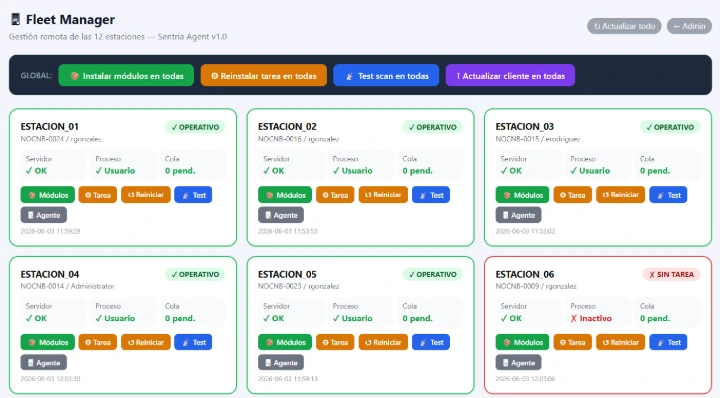Reiniciar ESTACION_04

click(x=146, y=342)
